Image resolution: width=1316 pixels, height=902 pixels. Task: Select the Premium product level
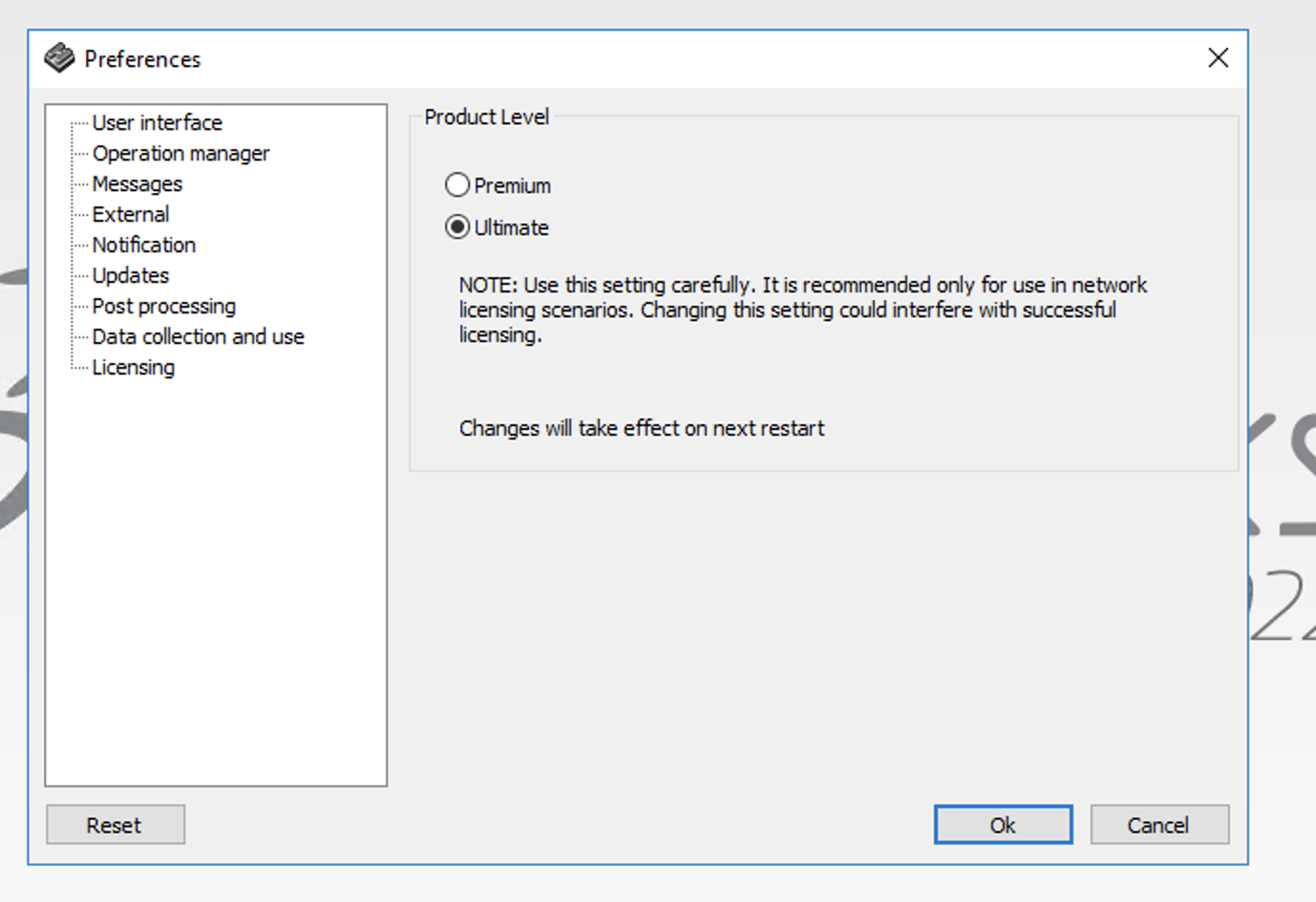(456, 184)
